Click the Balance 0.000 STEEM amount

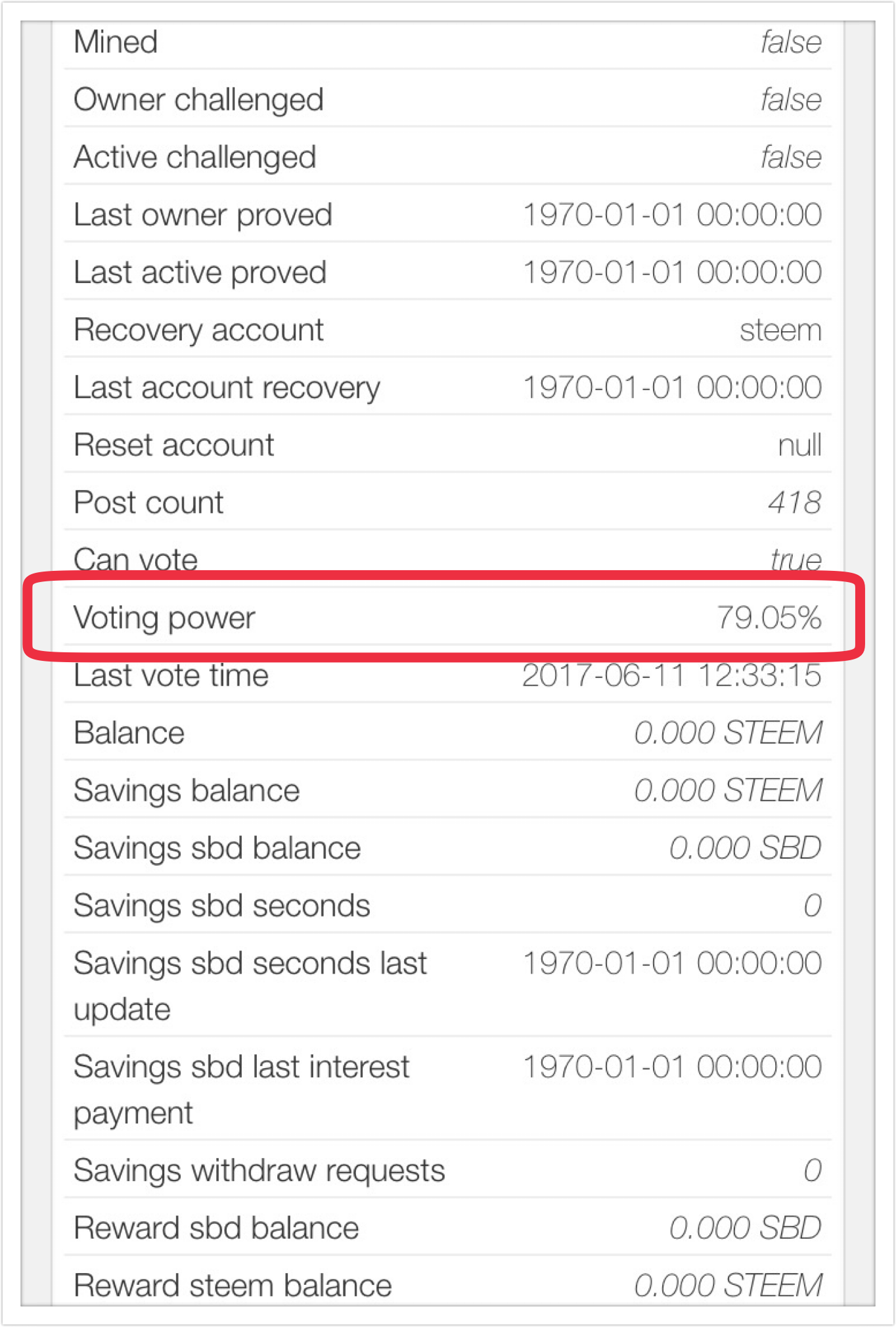(728, 732)
